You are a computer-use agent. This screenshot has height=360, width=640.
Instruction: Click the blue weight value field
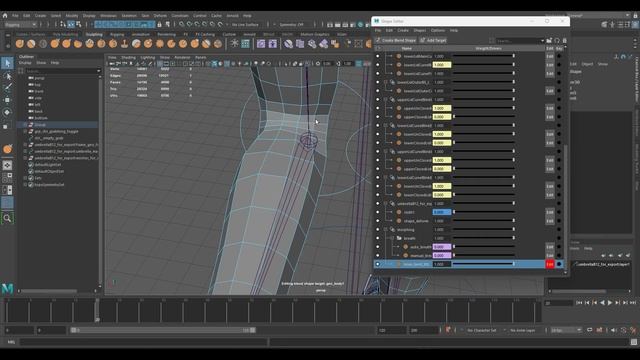point(442,212)
